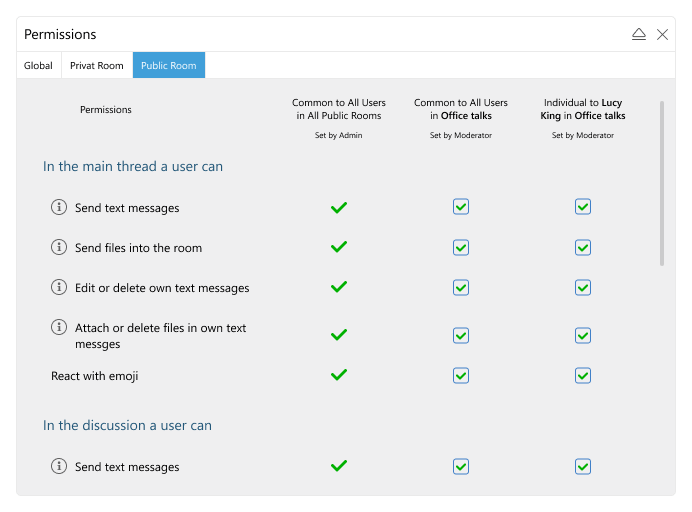Click the 'Set by Admin' label

[x=338, y=135]
